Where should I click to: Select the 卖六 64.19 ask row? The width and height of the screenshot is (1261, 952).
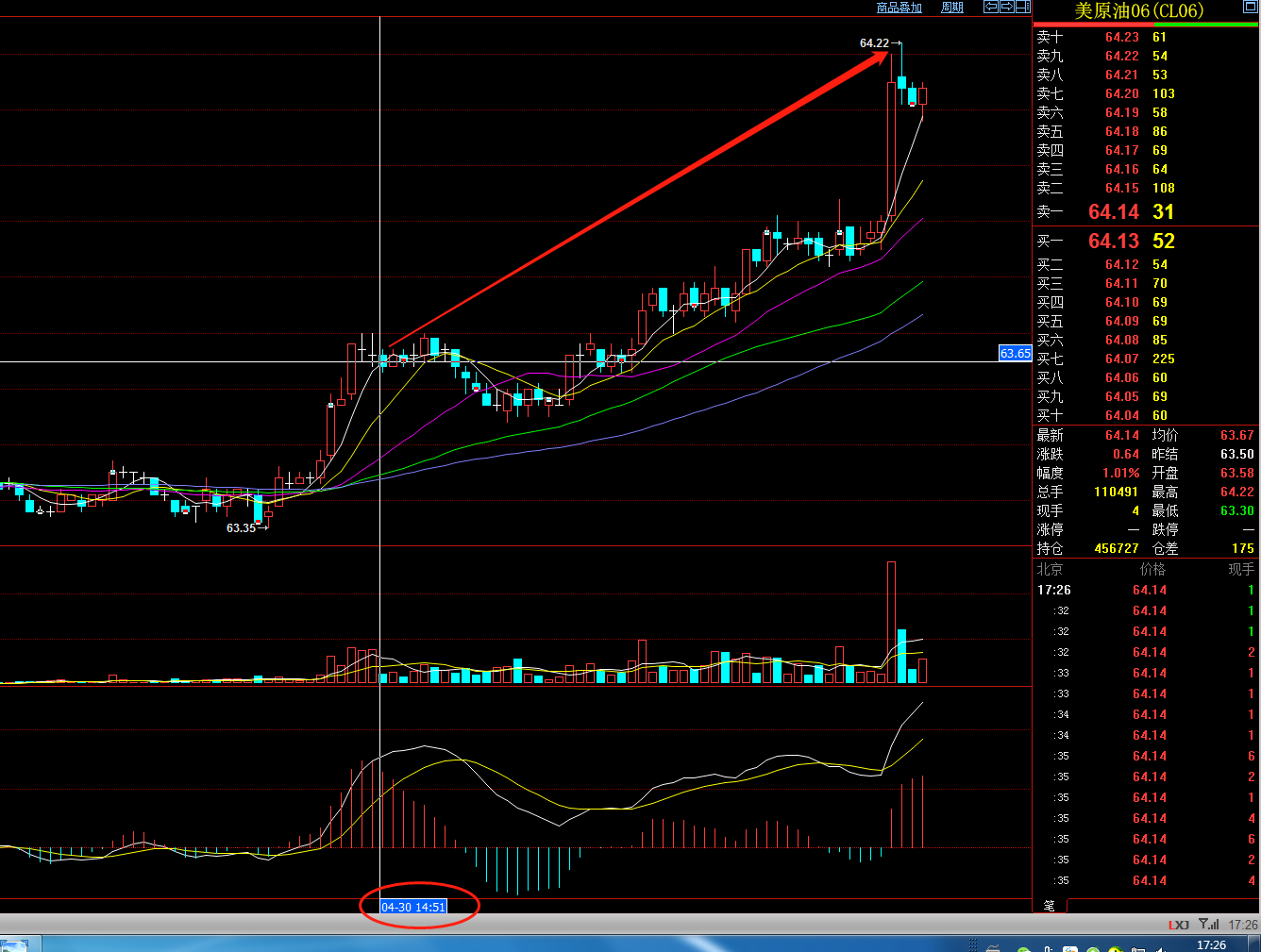click(1146, 112)
